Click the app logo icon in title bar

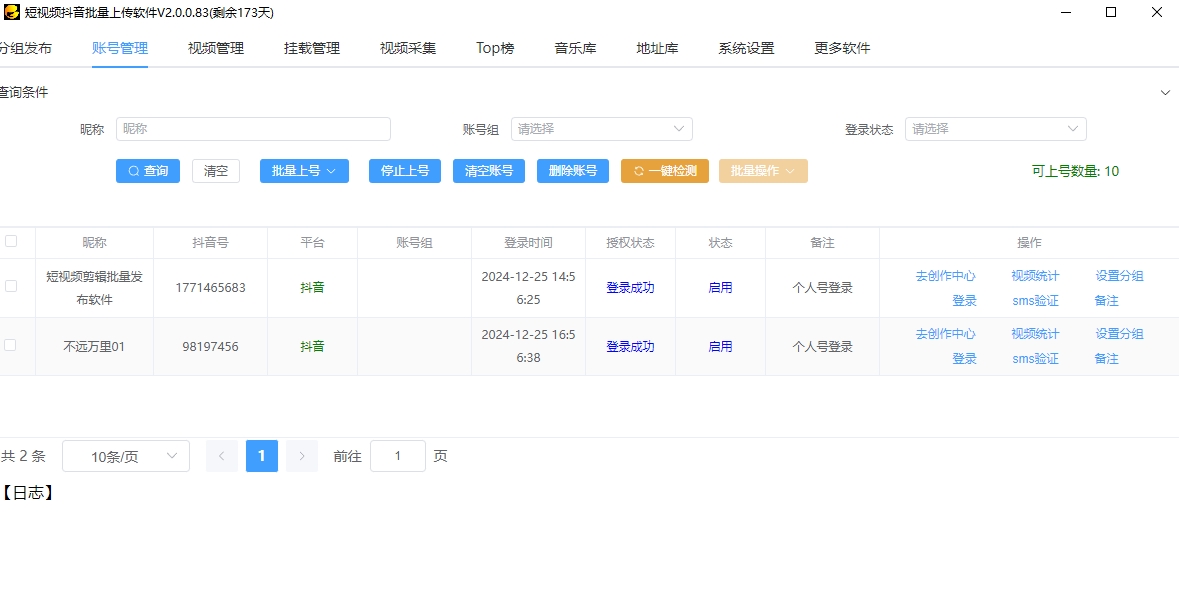click(x=11, y=13)
